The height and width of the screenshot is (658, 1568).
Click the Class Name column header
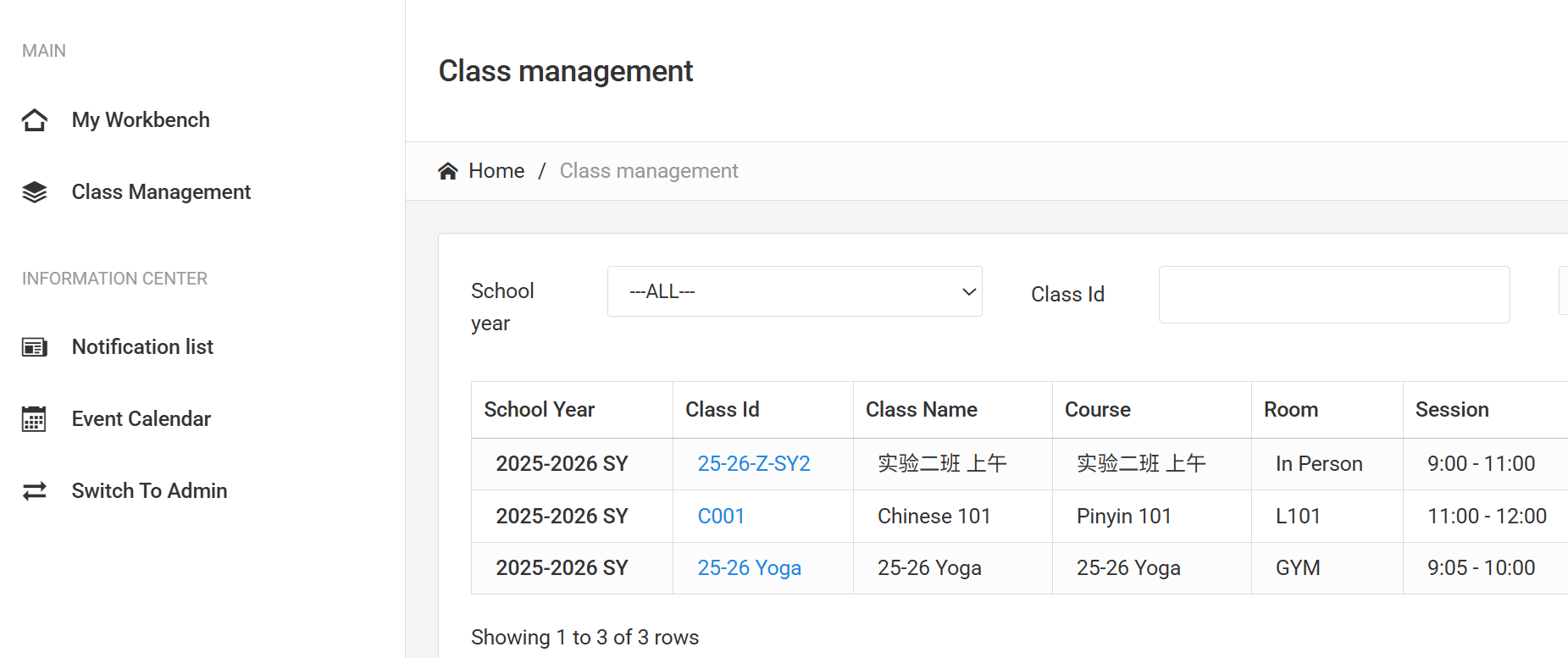(921, 410)
